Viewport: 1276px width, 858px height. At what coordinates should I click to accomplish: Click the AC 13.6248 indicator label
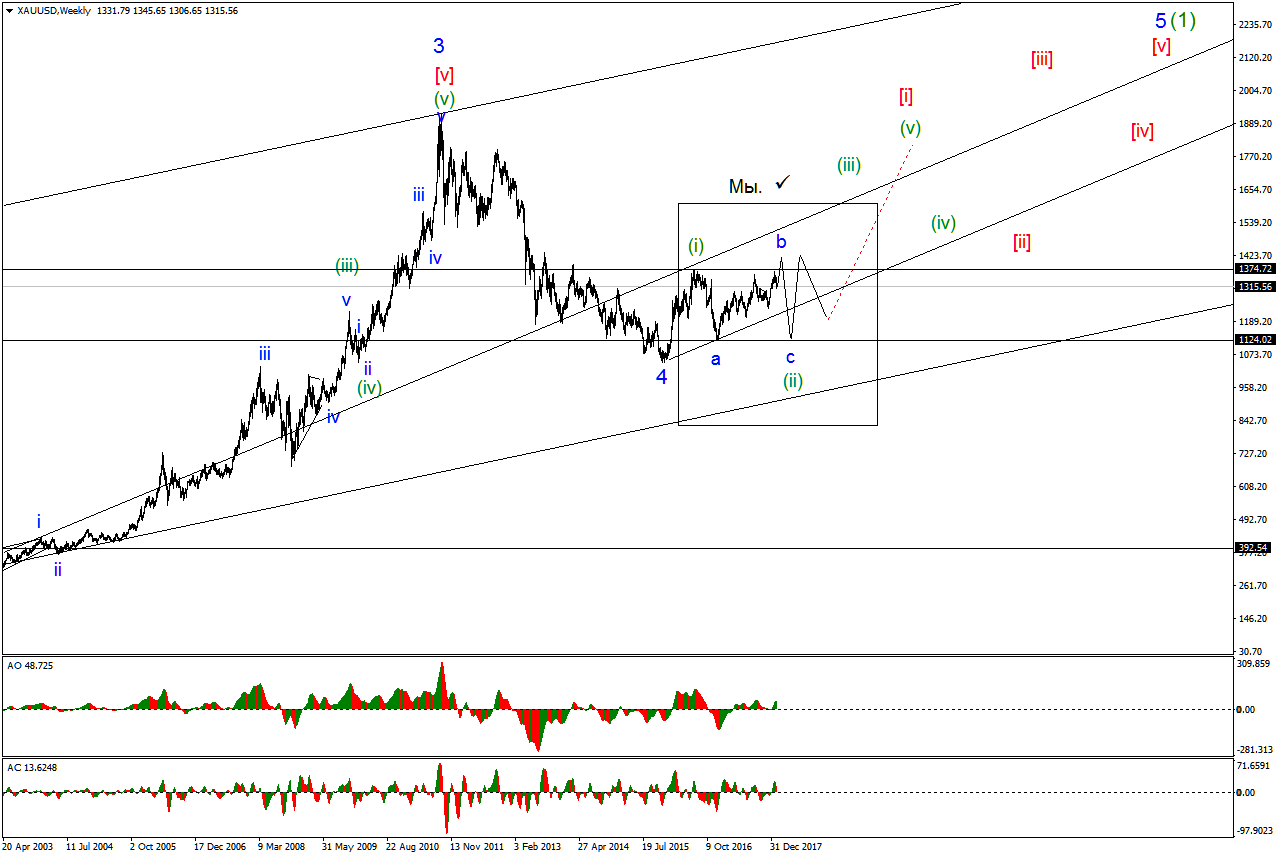point(31,768)
